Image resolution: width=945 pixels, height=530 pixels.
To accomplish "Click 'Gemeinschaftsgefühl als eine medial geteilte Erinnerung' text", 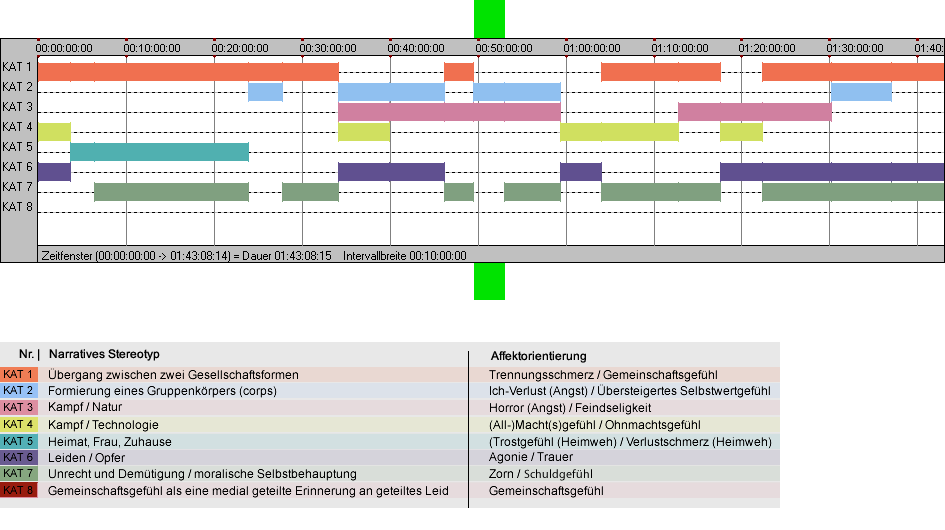I will (x=248, y=491).
